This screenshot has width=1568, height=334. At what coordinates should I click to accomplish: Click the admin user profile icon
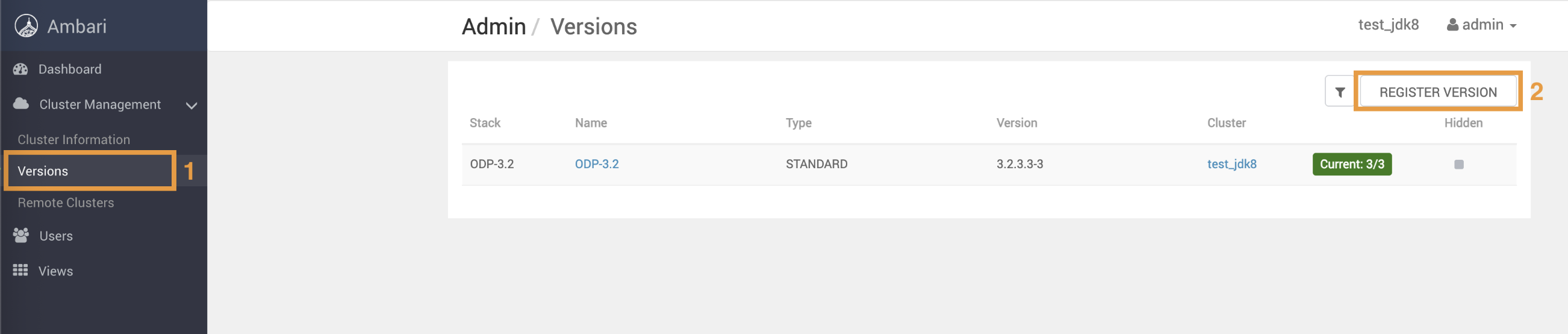click(1452, 25)
